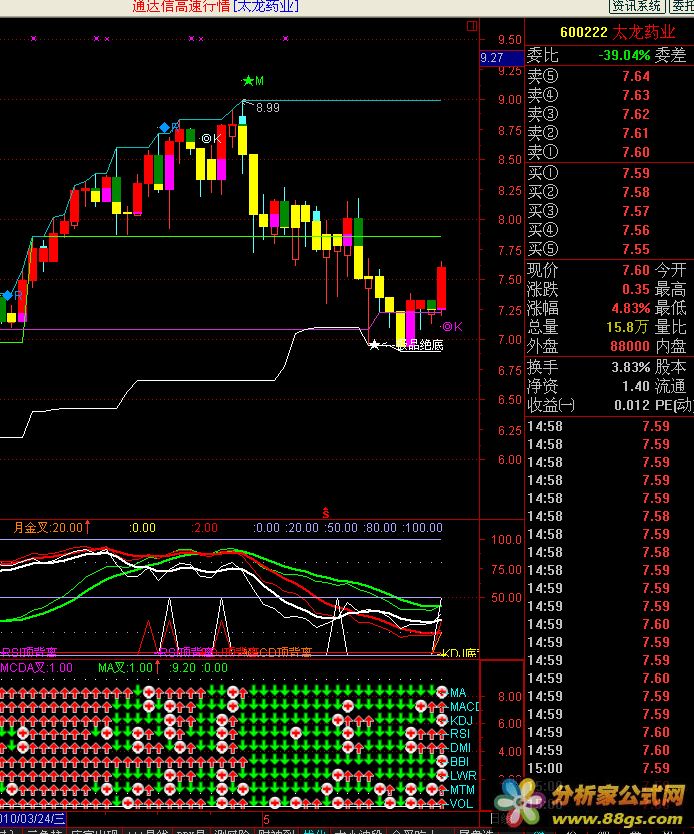Click the 9.50 price axis label
The height and width of the screenshot is (834, 694).
(x=510, y=40)
